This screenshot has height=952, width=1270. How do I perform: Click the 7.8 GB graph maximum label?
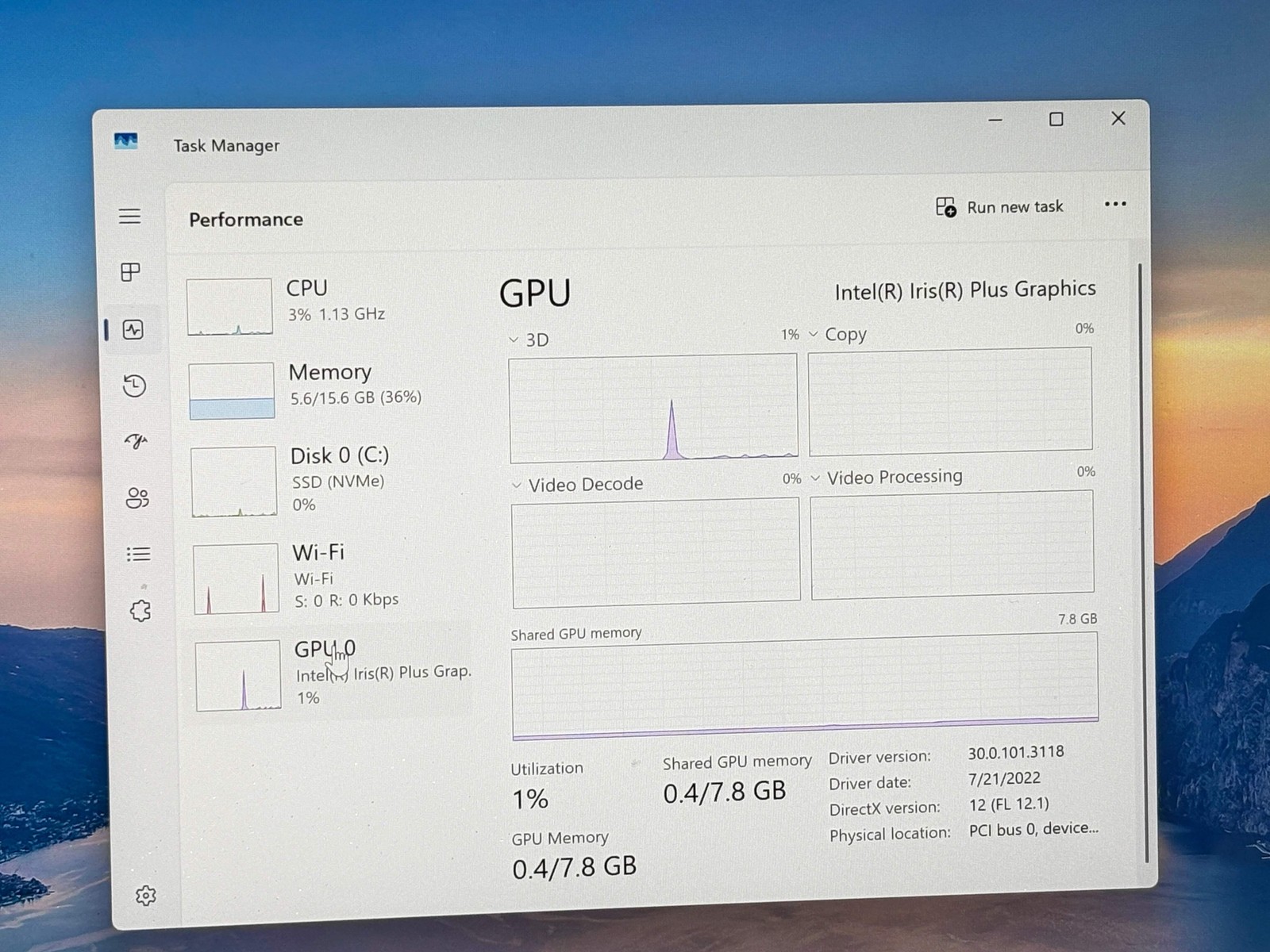(1078, 619)
